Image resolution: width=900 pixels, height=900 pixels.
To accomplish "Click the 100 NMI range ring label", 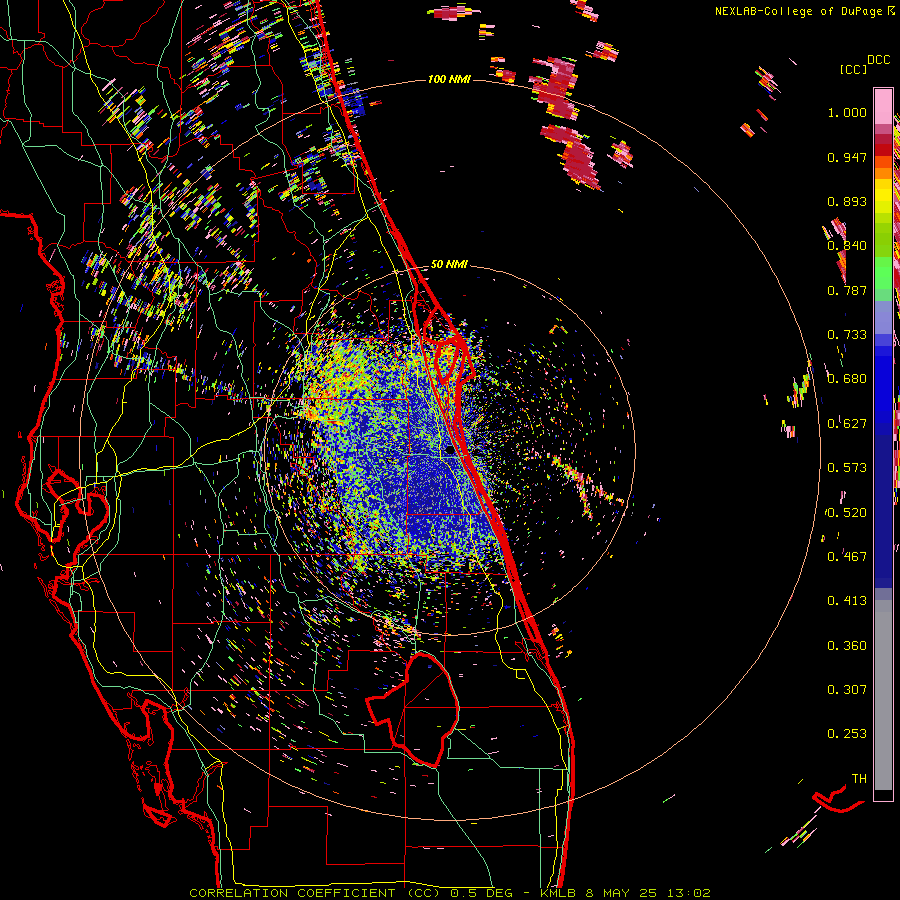I will (449, 79).
